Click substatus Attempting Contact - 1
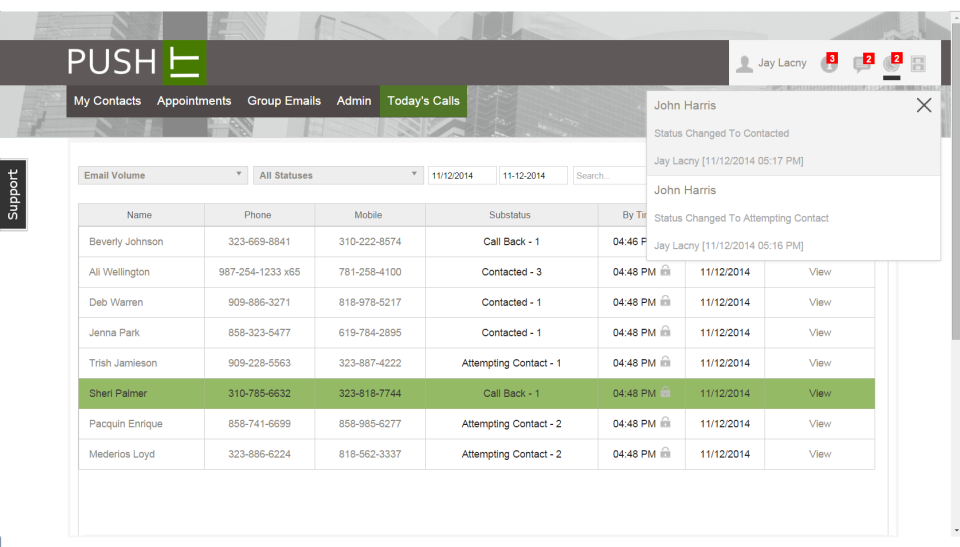The width and height of the screenshot is (960, 547). click(511, 363)
